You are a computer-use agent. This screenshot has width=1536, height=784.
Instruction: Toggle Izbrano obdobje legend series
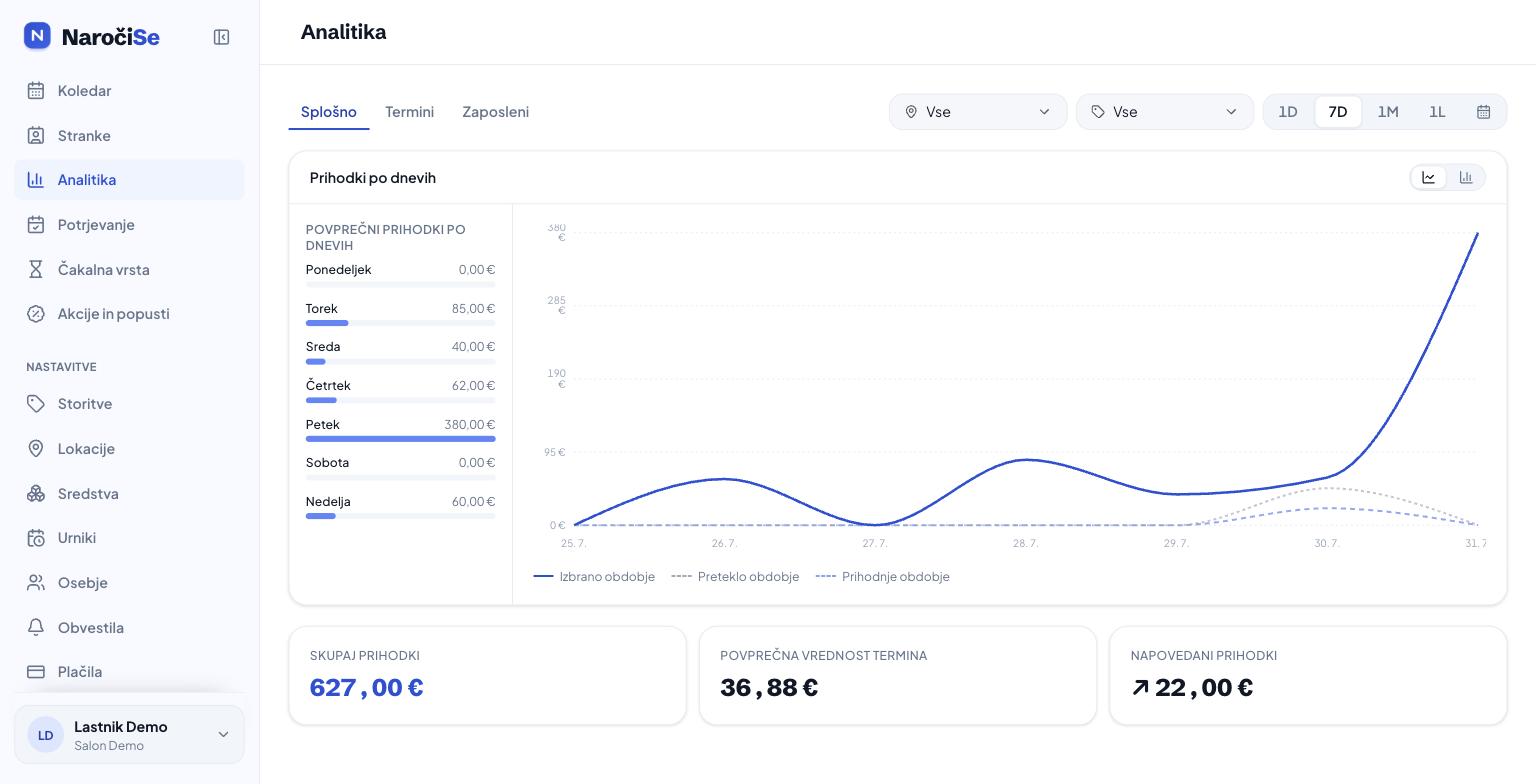point(594,577)
